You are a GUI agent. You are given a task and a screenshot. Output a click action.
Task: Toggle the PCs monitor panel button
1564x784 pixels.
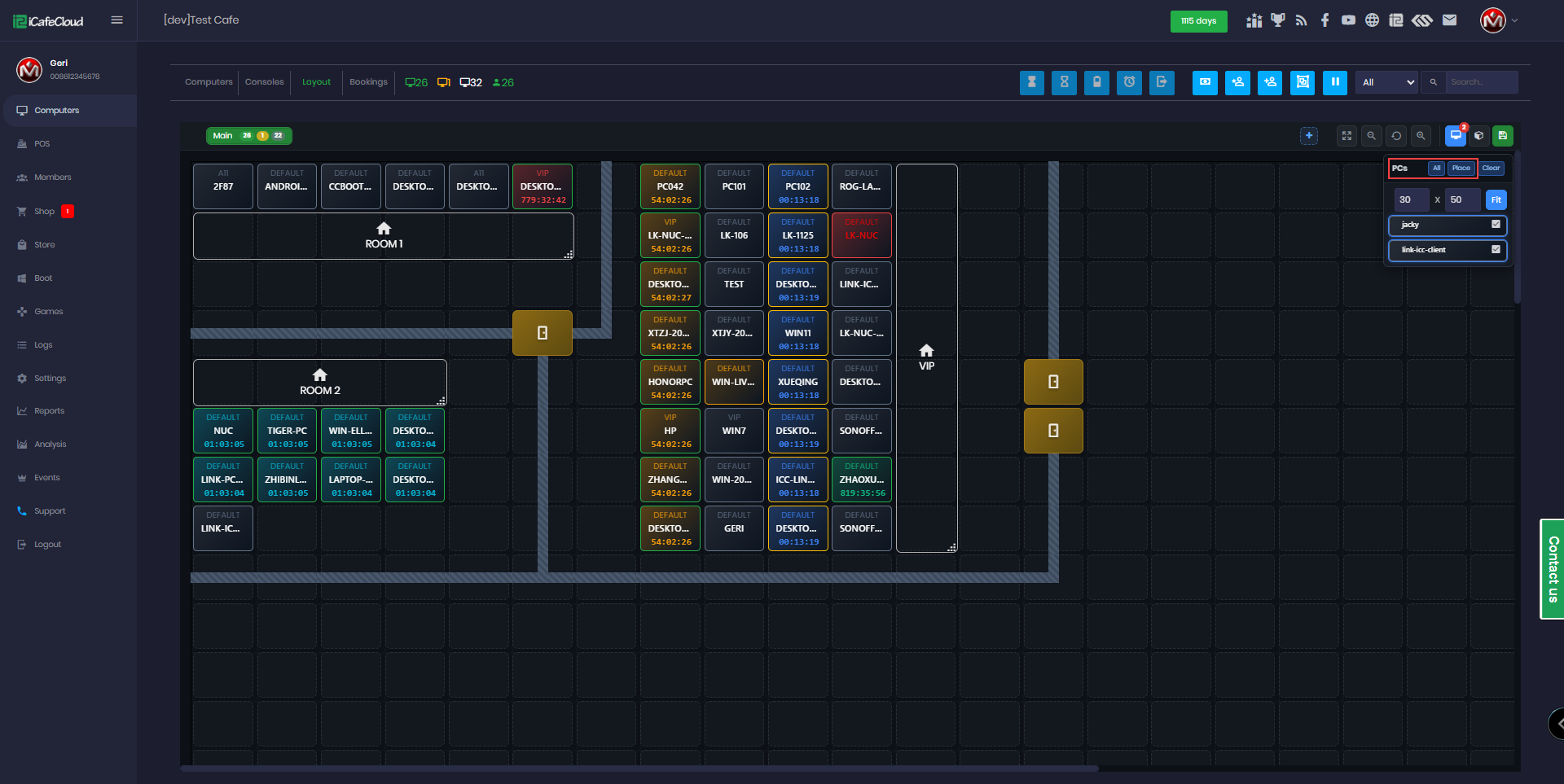[1456, 136]
